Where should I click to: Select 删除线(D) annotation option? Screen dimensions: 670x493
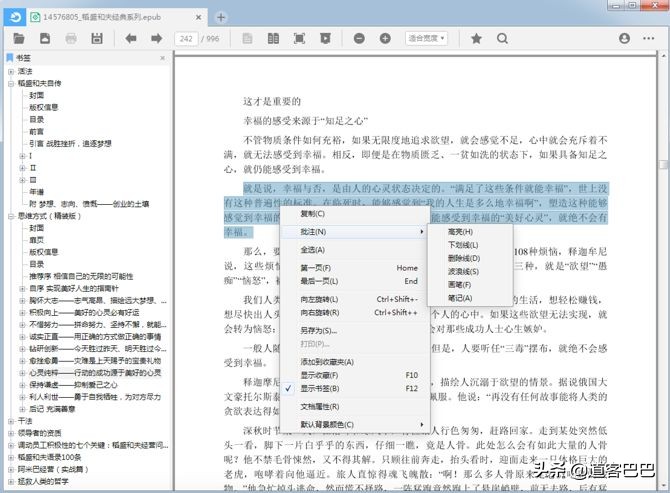(470, 258)
